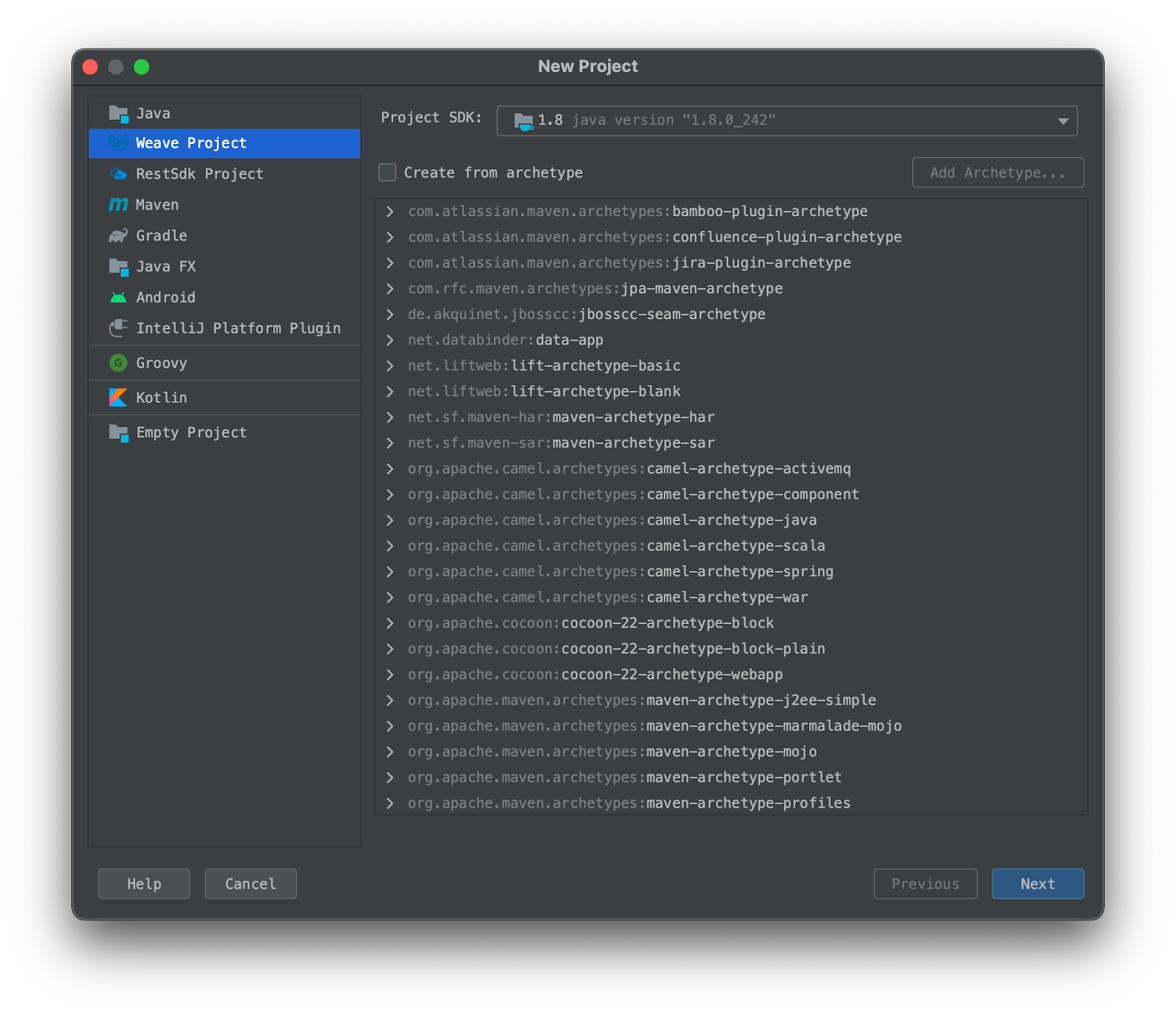Click the IntelliJ Platform Plugin icon
This screenshot has width=1176, height=1015.
[118, 328]
